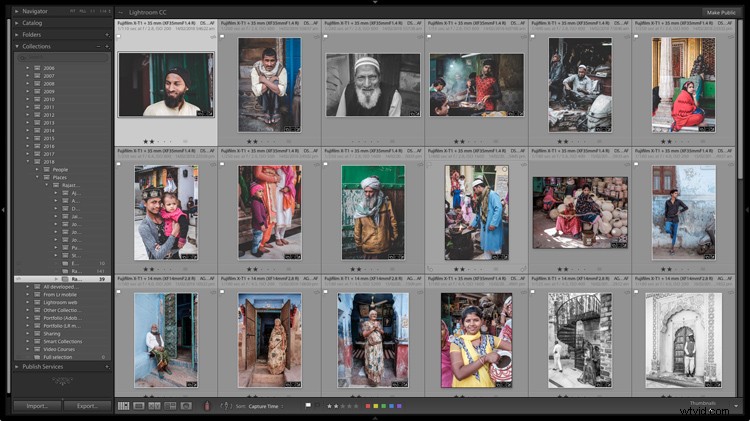Click the Collections plus icon

pyautogui.click(x=107, y=46)
